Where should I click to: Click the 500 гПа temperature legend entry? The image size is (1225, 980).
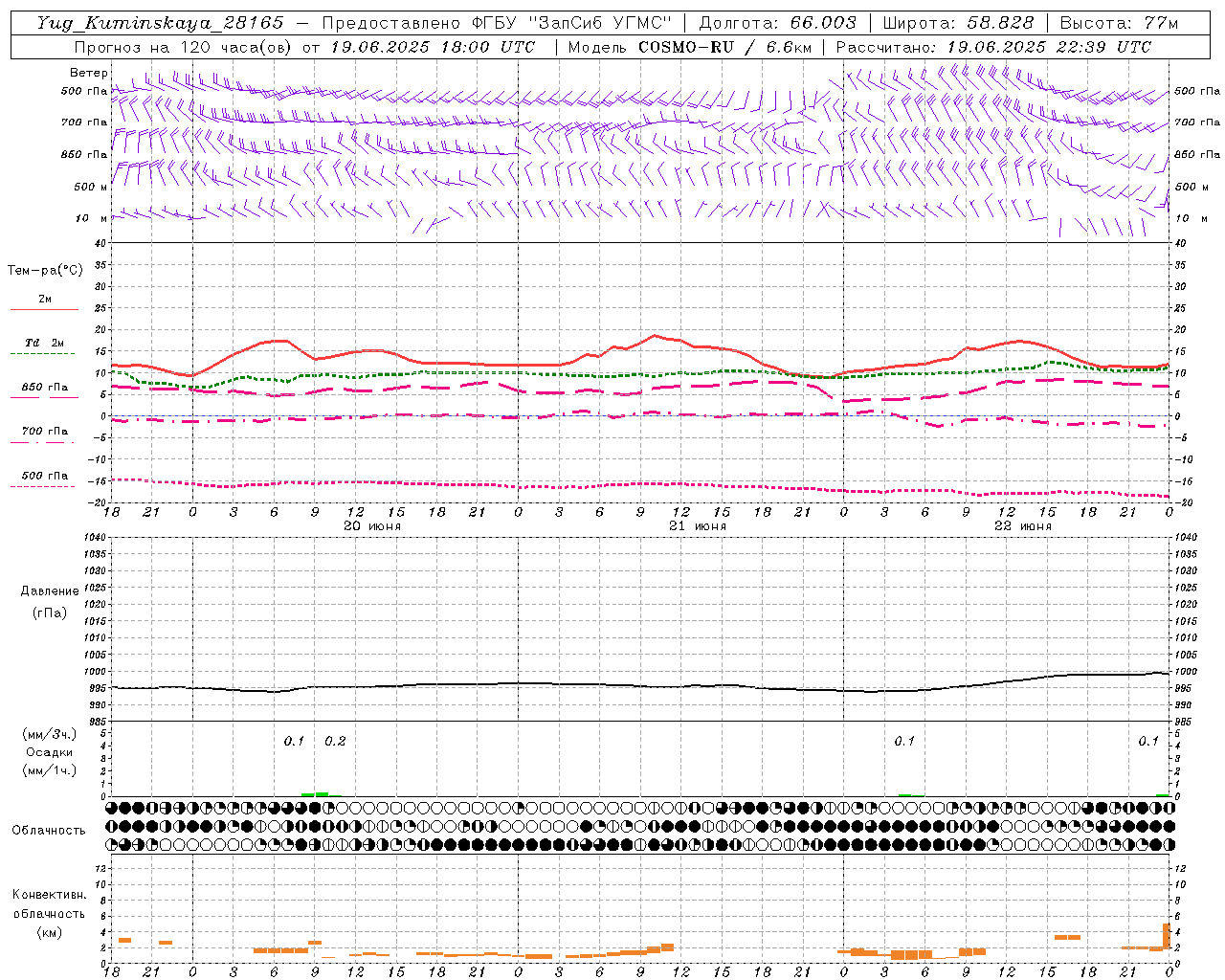pyautogui.click(x=44, y=476)
